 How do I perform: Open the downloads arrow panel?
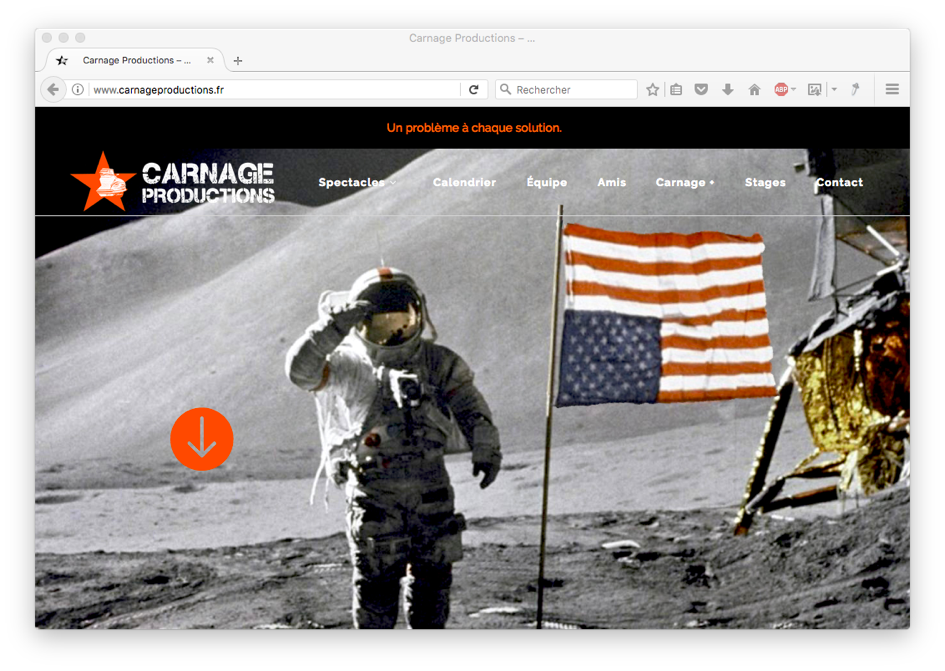(727, 90)
